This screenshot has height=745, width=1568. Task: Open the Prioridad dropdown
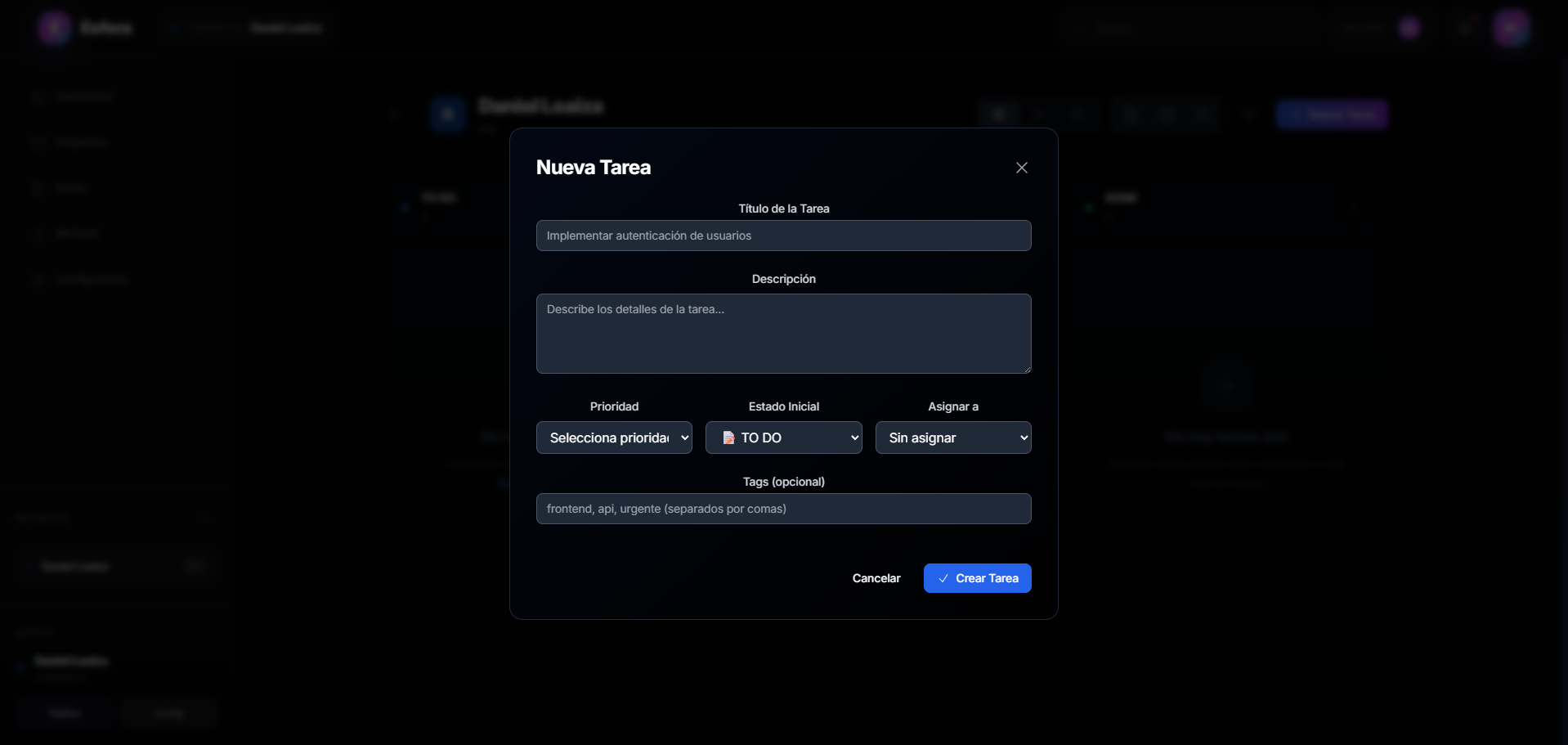click(x=614, y=438)
